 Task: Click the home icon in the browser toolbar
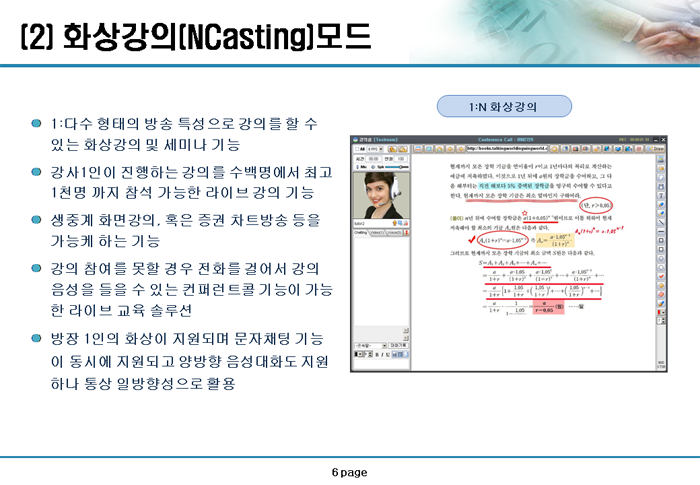tap(439, 149)
